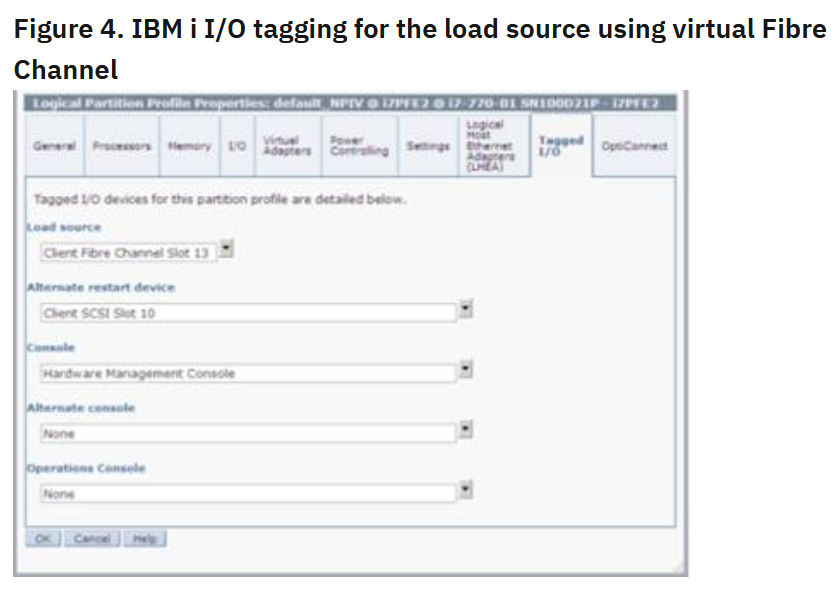Click the Client Fibre Channel Slot 13 field
The width and height of the screenshot is (840, 599).
point(129,253)
